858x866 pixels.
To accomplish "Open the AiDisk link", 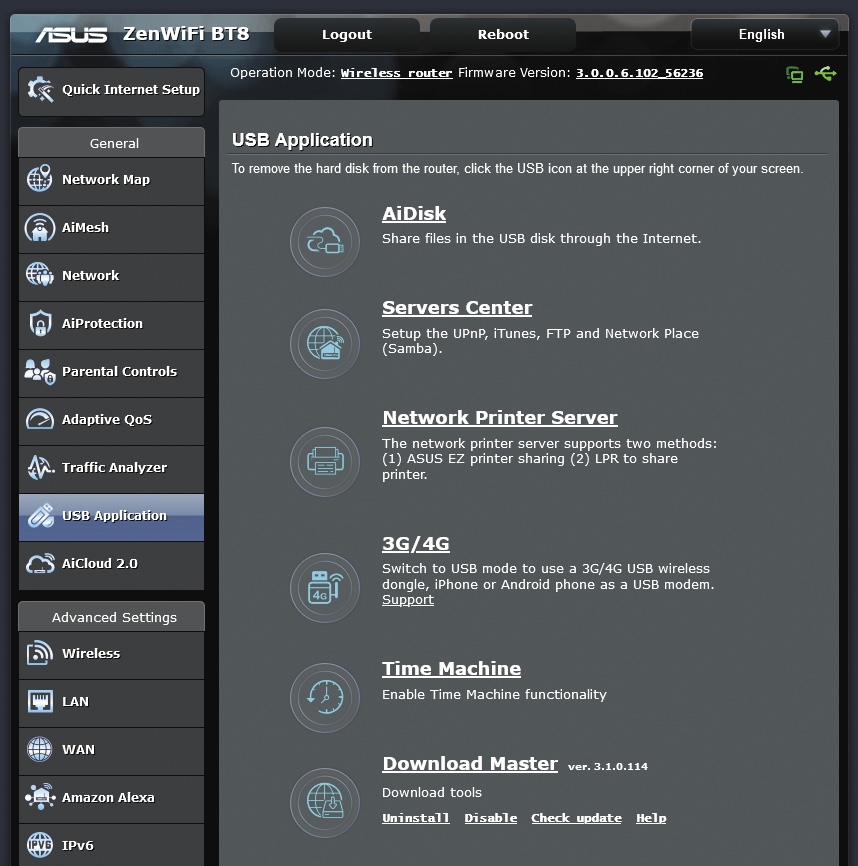I will coord(414,213).
